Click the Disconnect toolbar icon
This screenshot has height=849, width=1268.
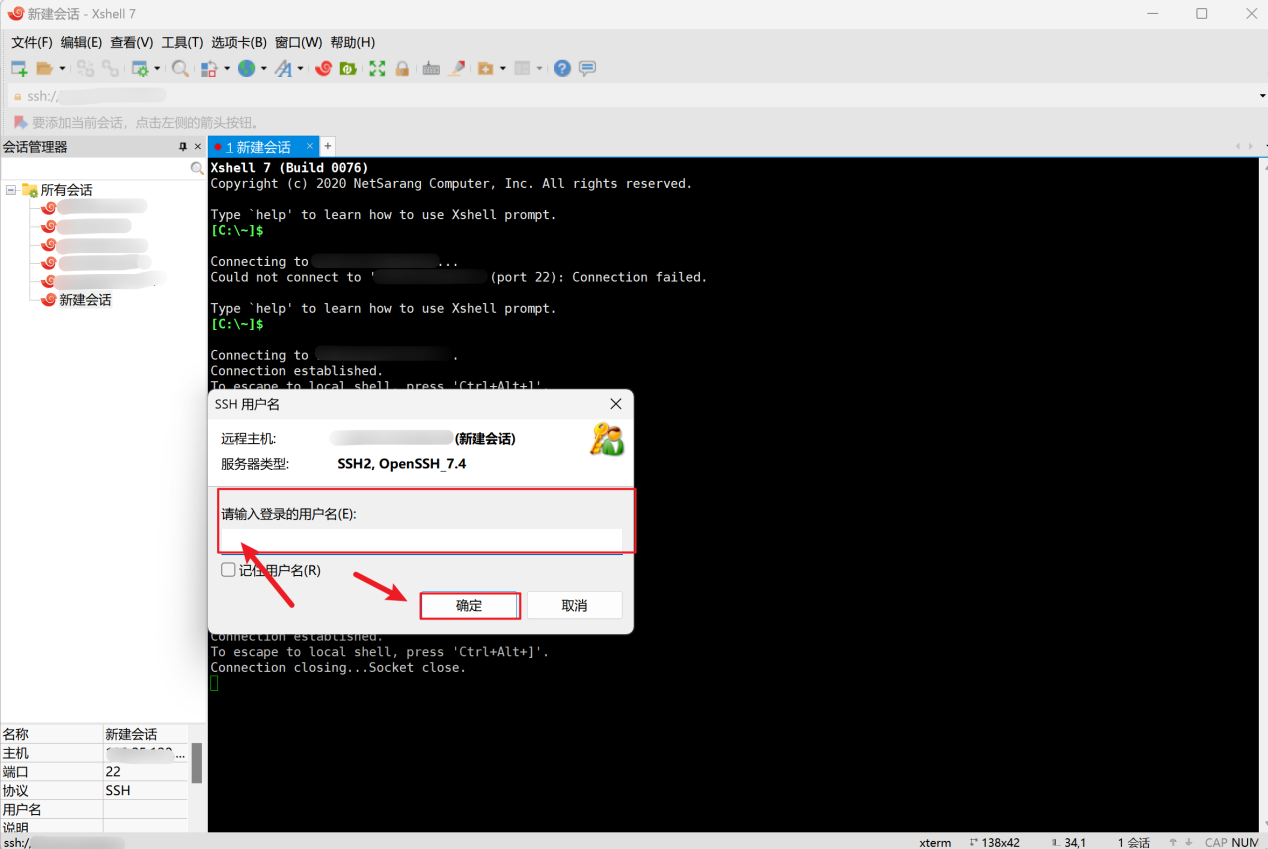point(85,68)
